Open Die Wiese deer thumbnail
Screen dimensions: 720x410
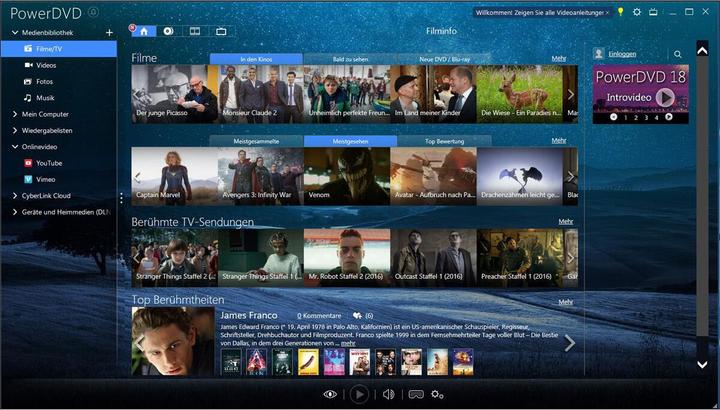pos(520,94)
